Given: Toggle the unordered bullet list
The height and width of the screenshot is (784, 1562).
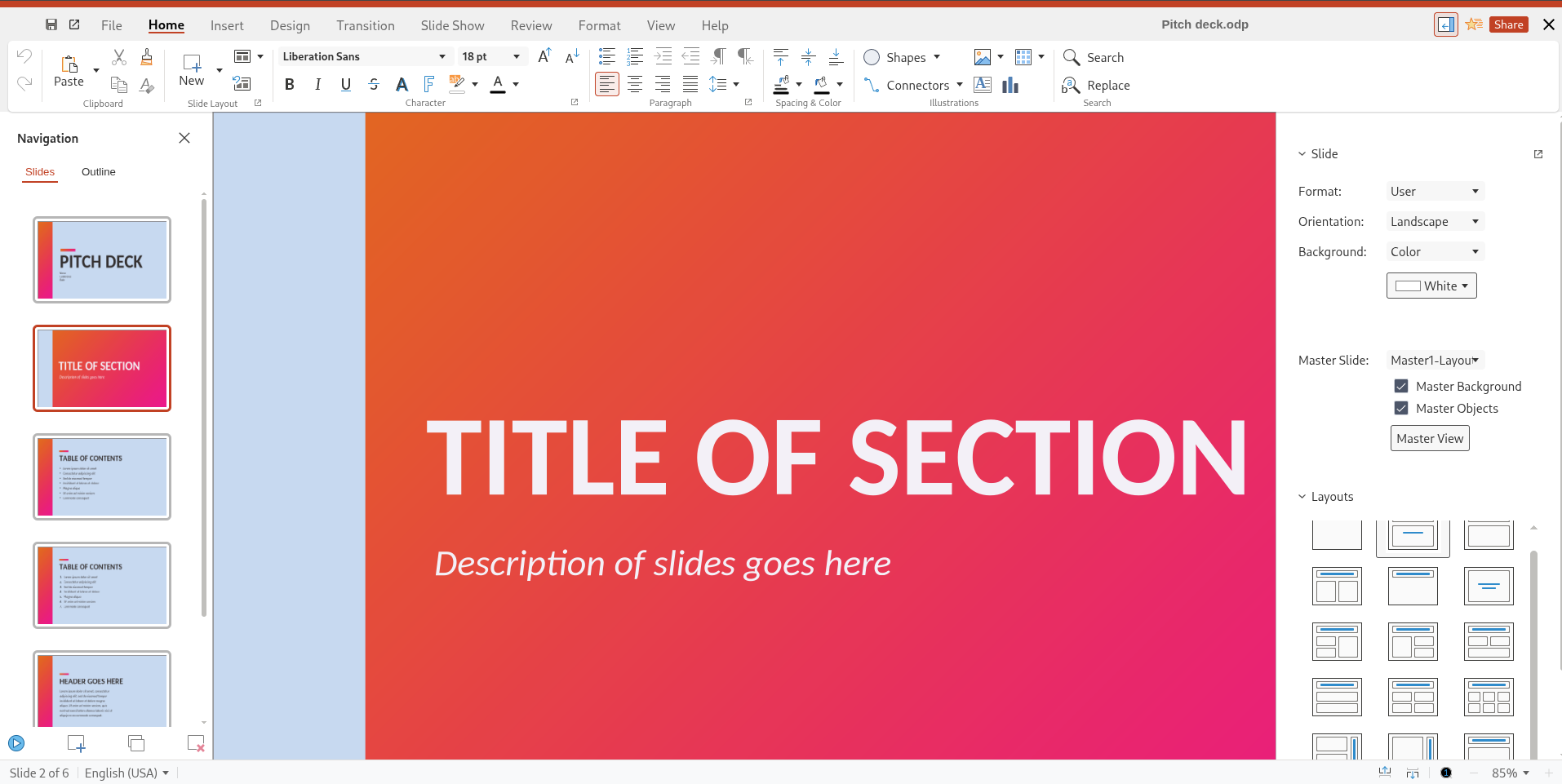Looking at the screenshot, I should (x=606, y=56).
